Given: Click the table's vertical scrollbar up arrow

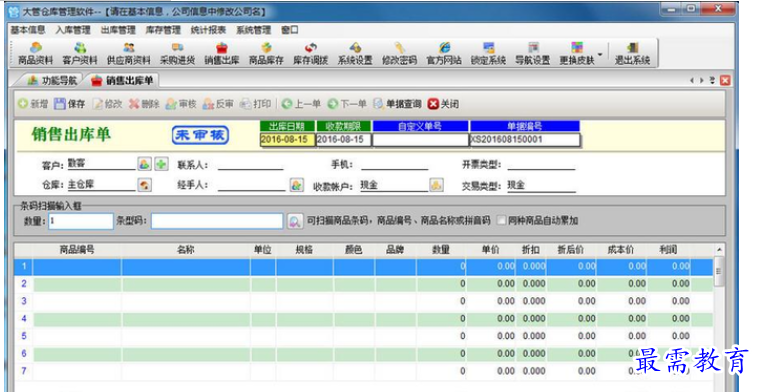Looking at the screenshot, I should click(x=719, y=250).
